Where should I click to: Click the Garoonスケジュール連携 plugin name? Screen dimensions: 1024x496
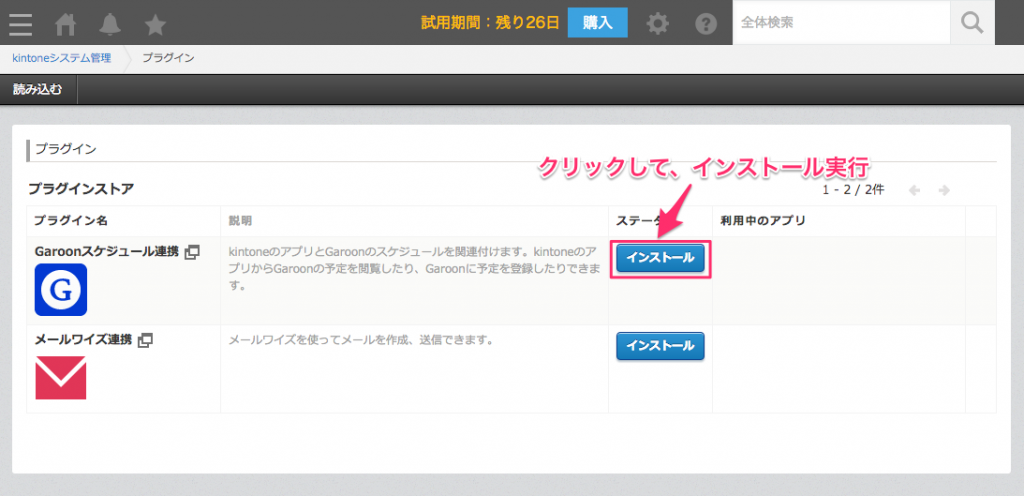coord(106,252)
